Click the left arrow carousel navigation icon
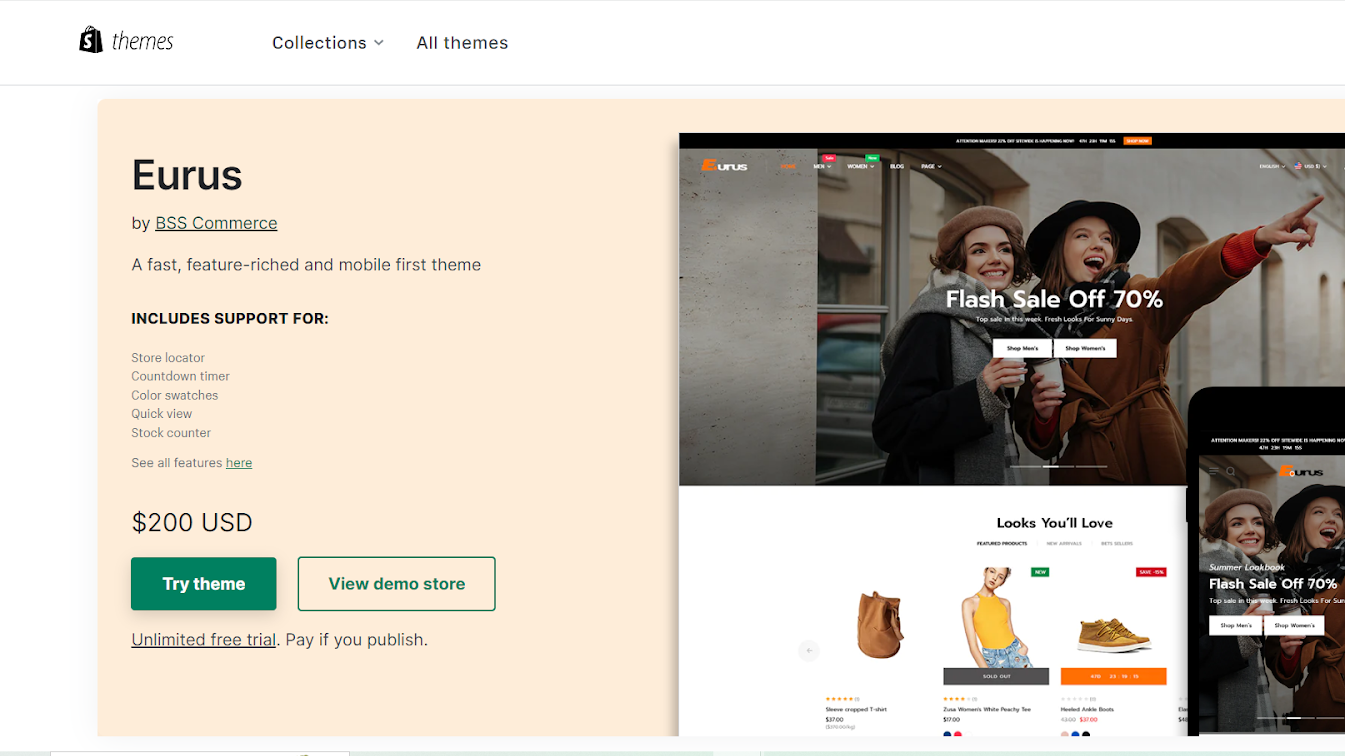The height and width of the screenshot is (756, 1345). pyautogui.click(x=809, y=650)
